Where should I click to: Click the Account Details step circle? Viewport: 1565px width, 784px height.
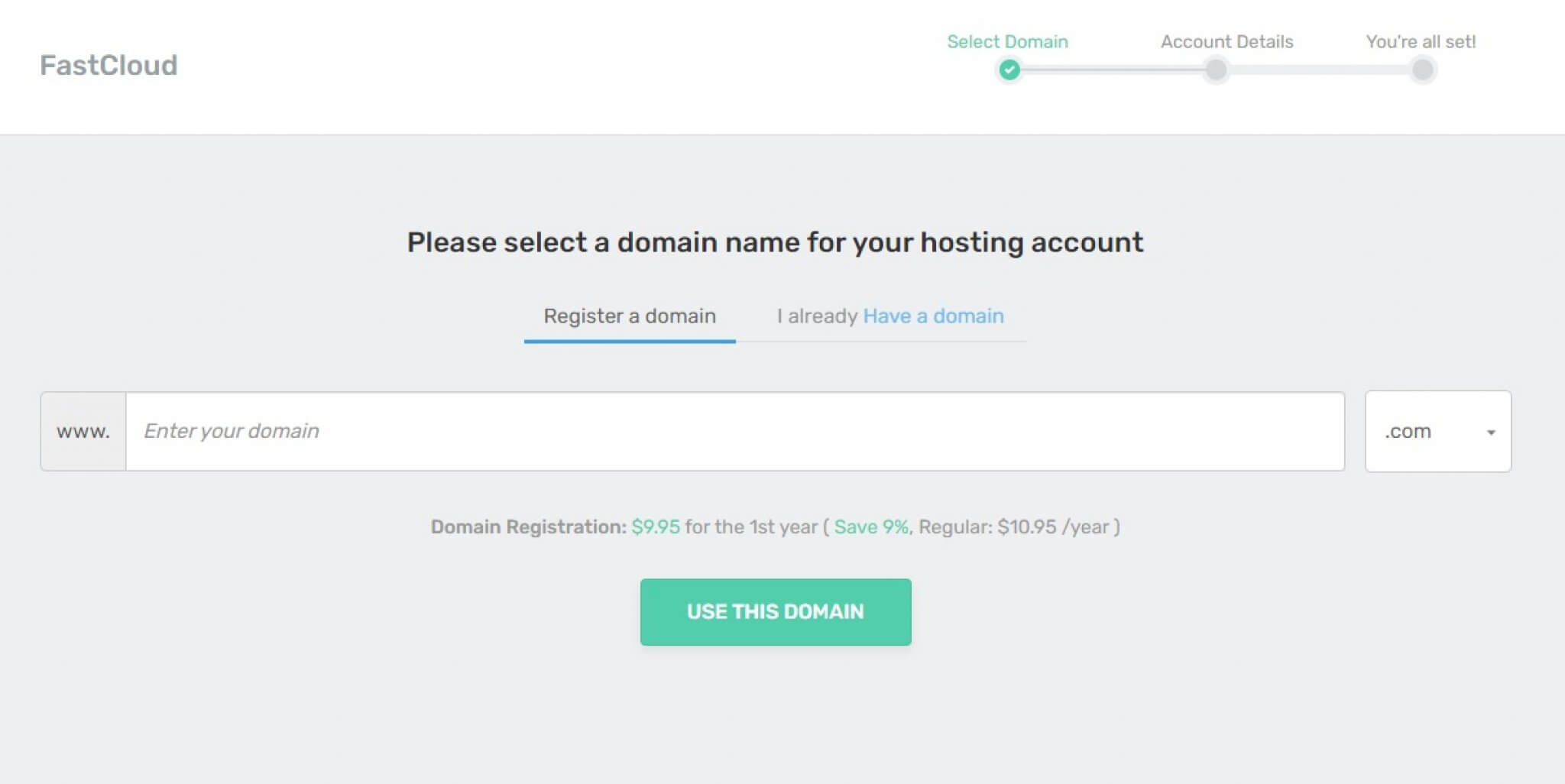click(x=1215, y=70)
